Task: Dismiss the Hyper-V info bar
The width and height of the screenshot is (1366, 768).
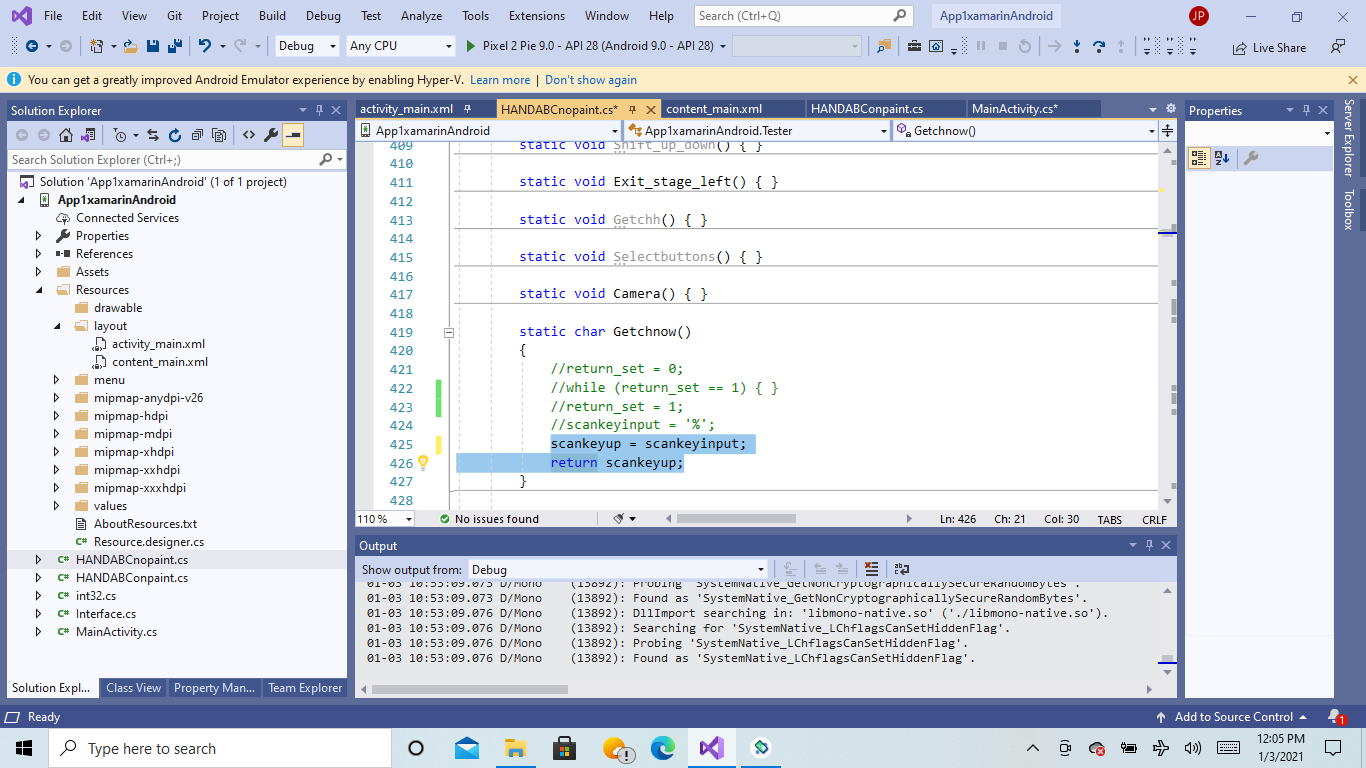Action: tap(1353, 80)
